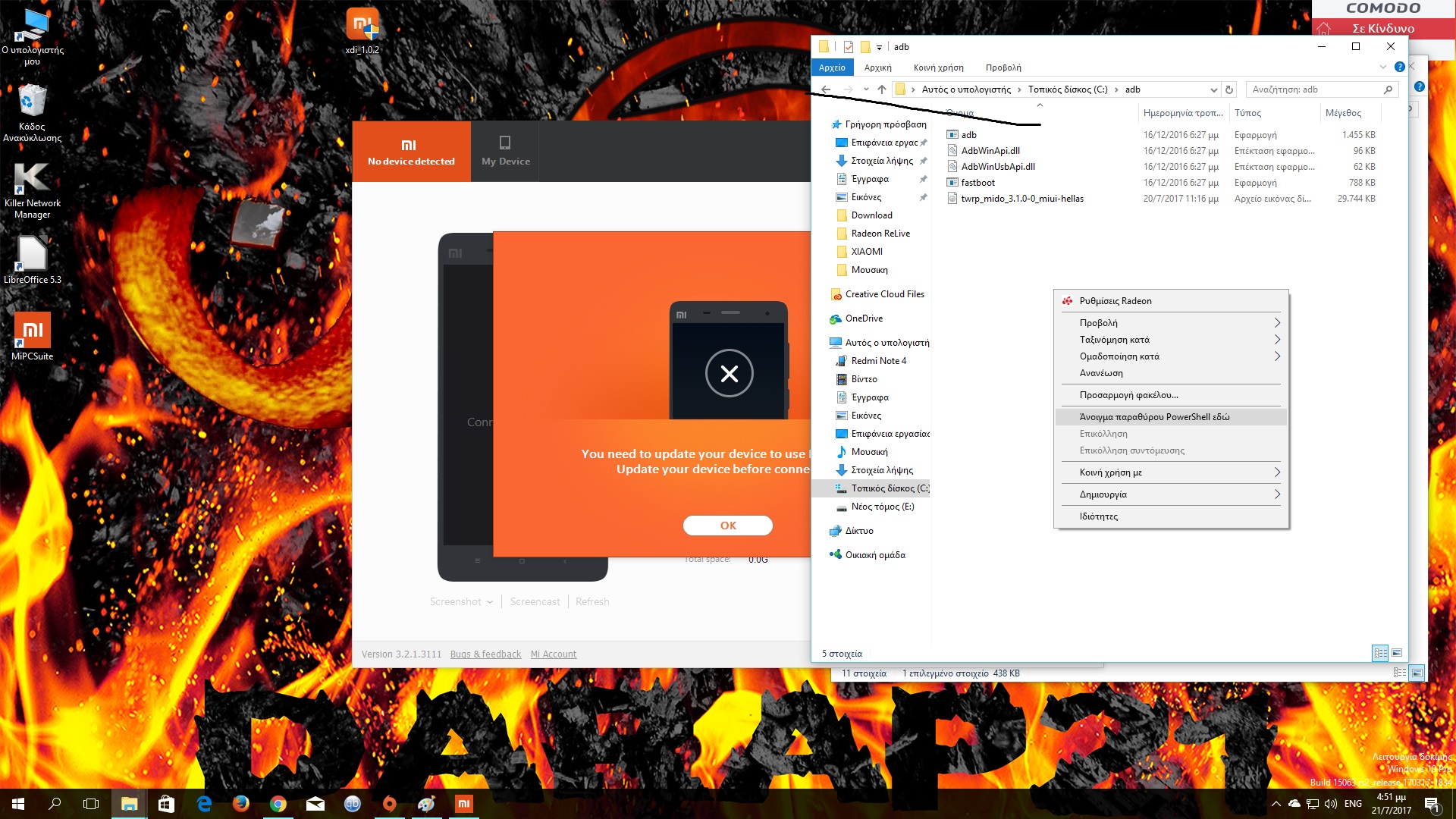The height and width of the screenshot is (819, 1456).
Task: Select Άνοιγμα παραθύρου PowerShell εδώ menu entry
Action: [1154, 417]
